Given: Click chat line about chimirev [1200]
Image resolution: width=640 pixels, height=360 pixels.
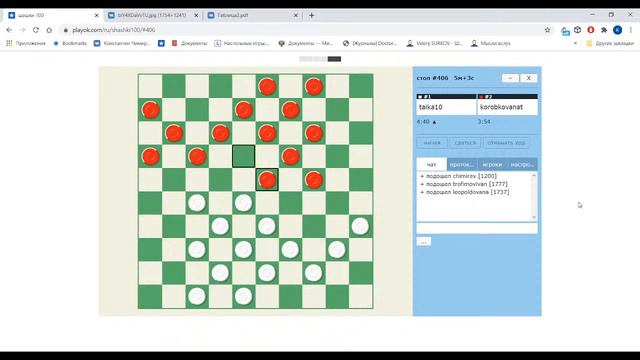Looking at the screenshot, I should tap(459, 176).
